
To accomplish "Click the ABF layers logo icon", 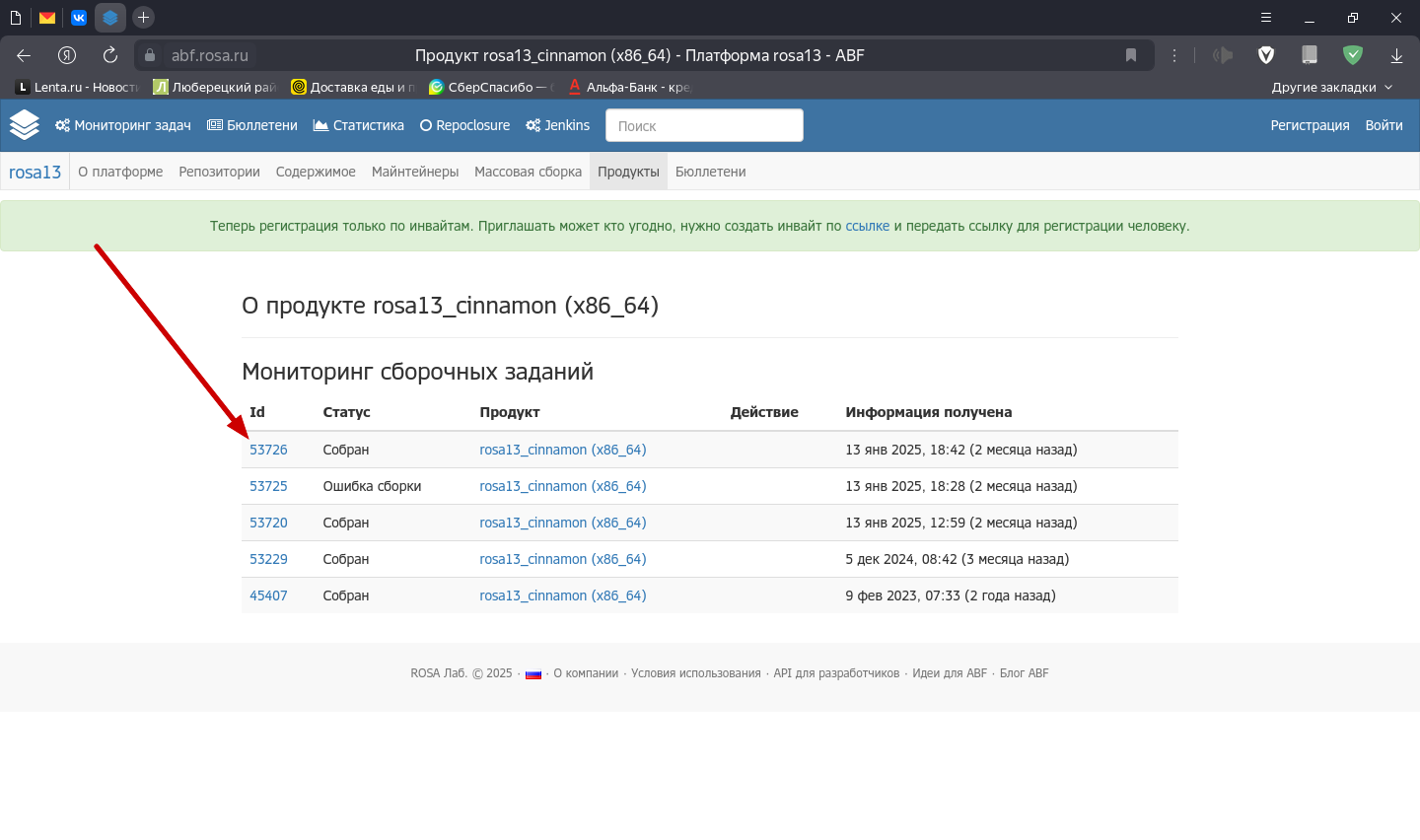I will pos(25,125).
